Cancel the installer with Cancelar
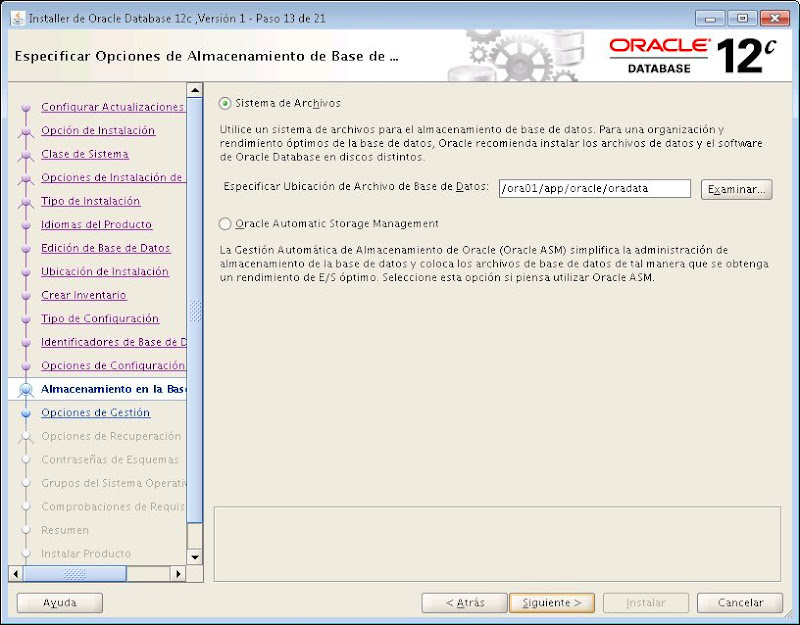This screenshot has height=625, width=800. point(740,603)
